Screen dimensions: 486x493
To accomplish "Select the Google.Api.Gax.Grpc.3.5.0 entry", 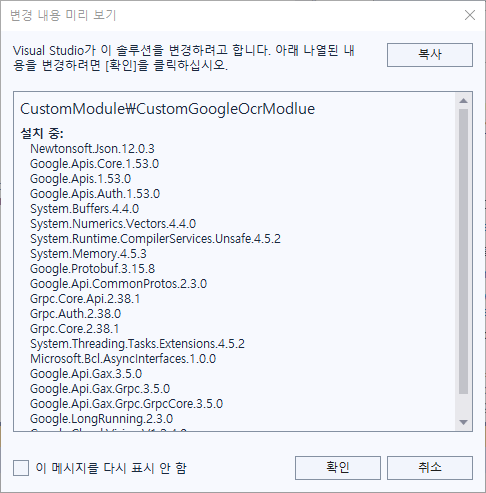I will (100, 389).
